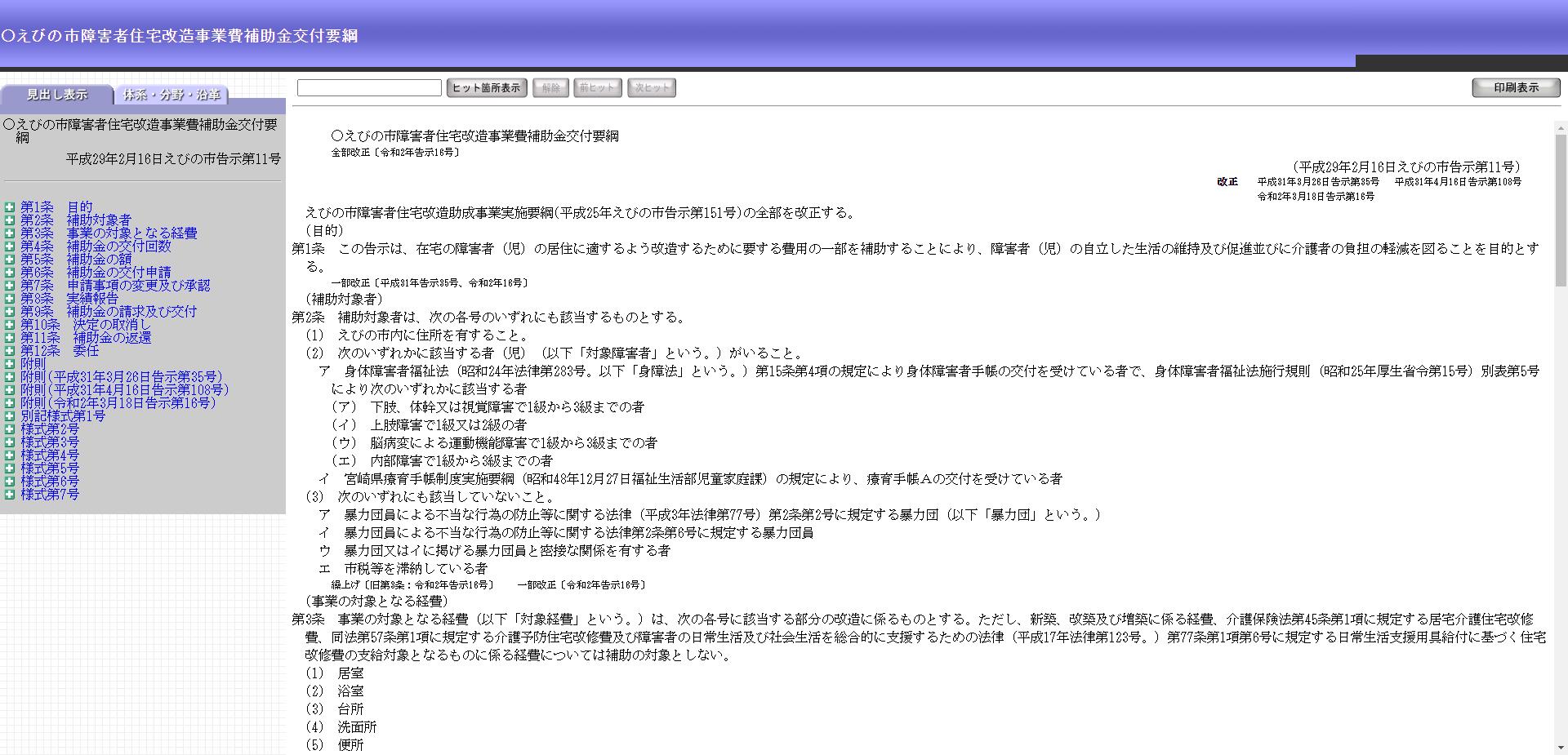
Task: Click the search text input field
Action: pyautogui.click(x=369, y=88)
